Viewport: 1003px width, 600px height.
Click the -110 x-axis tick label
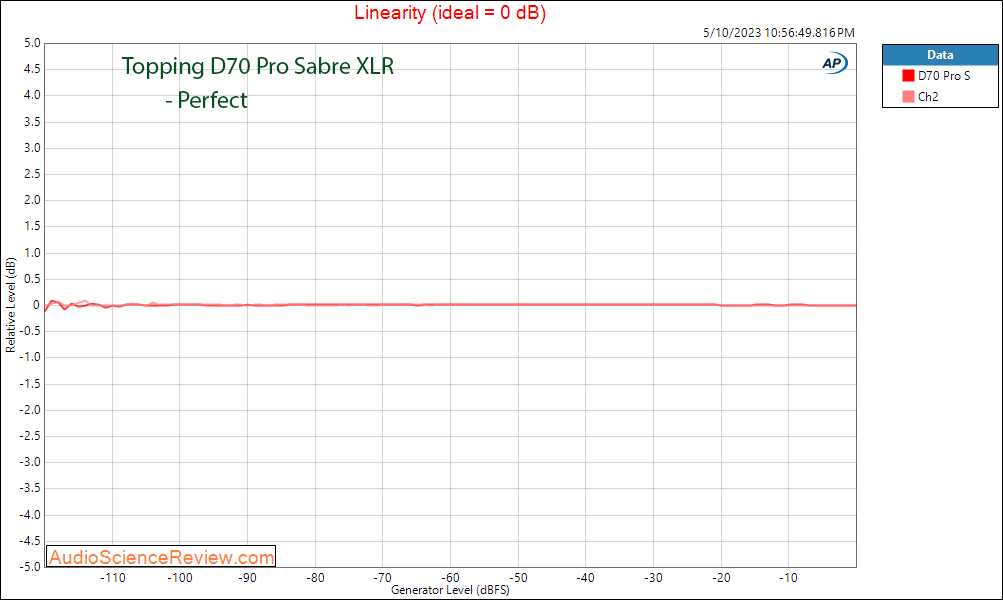pos(113,578)
